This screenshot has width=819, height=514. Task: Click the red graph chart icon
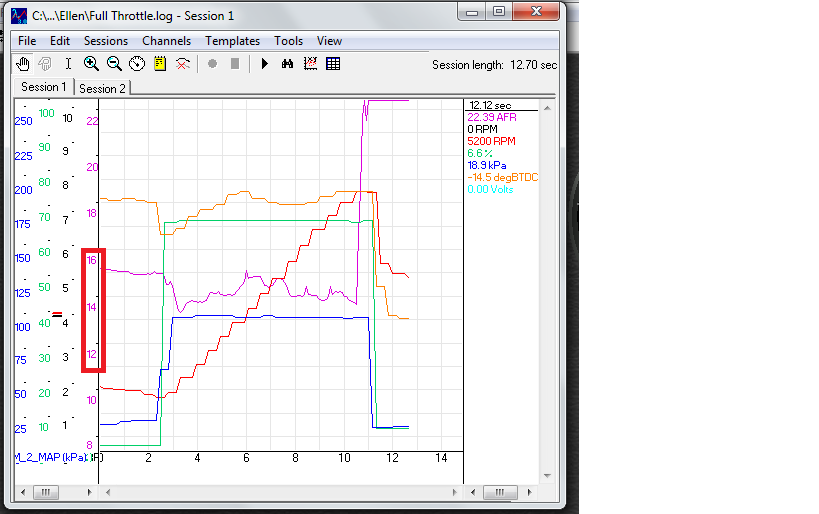[x=310, y=64]
